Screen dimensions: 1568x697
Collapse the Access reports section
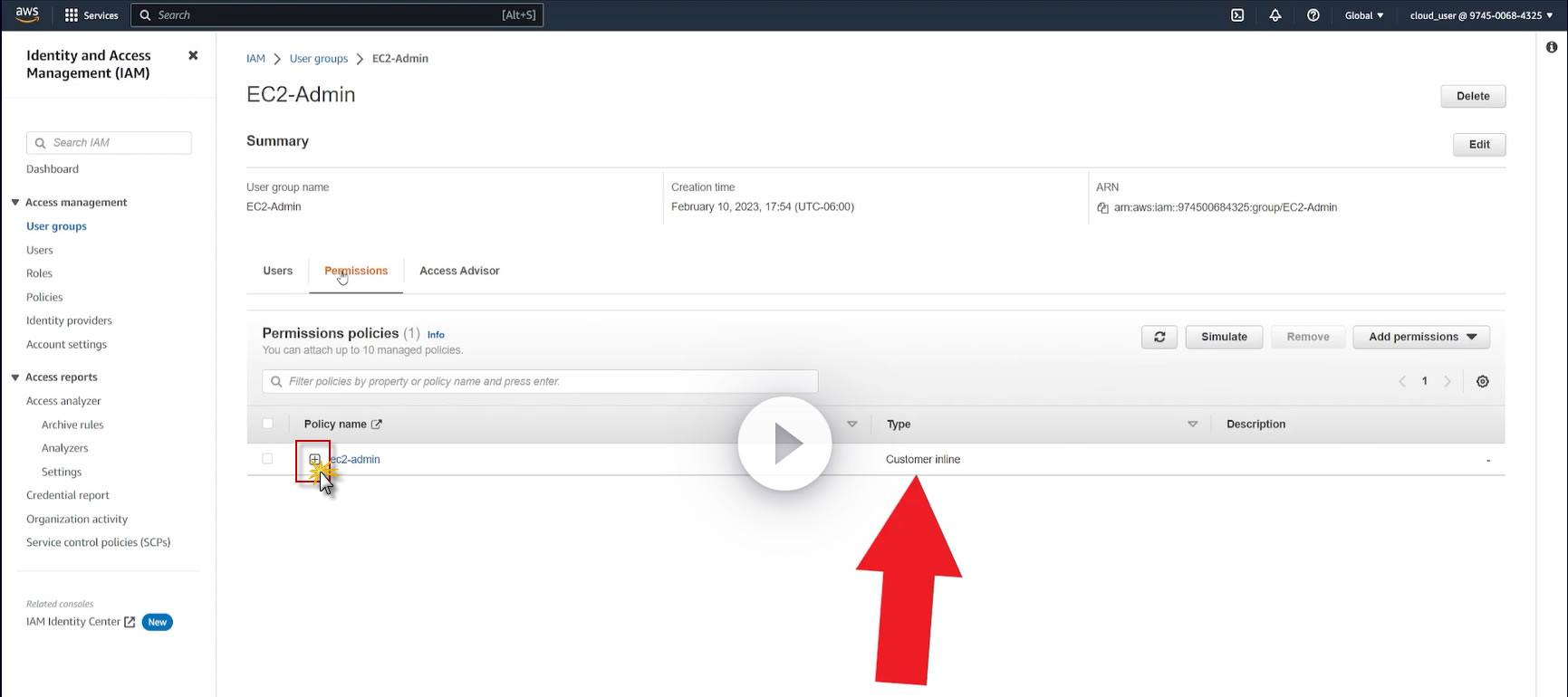(x=15, y=377)
